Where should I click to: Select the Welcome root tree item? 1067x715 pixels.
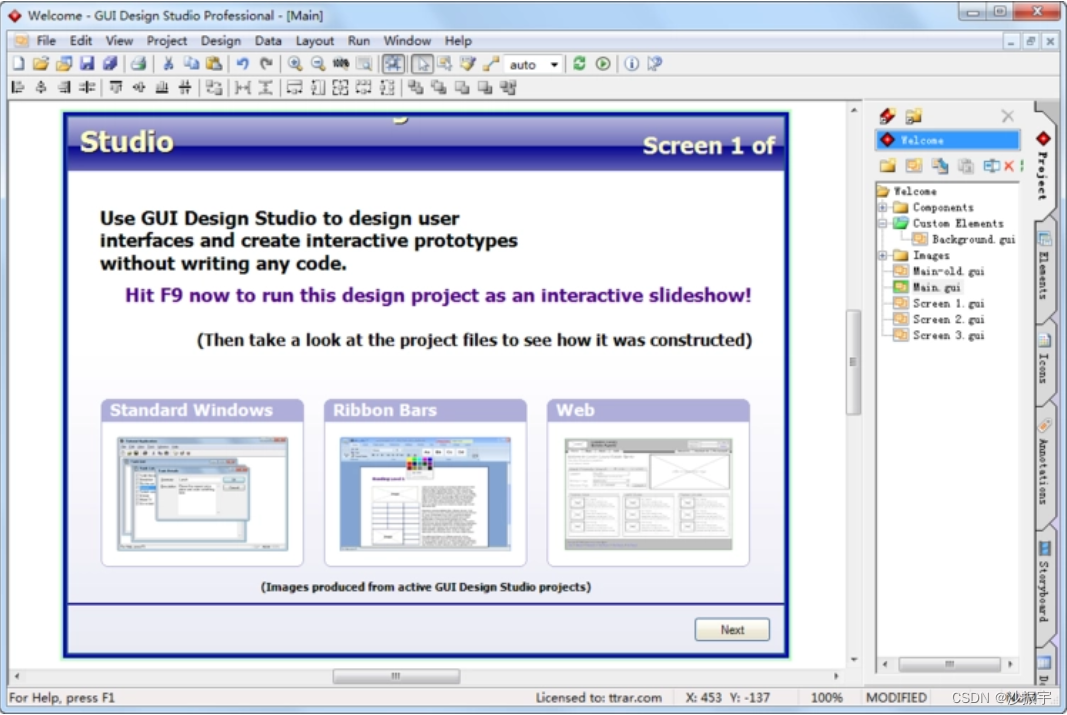(915, 192)
